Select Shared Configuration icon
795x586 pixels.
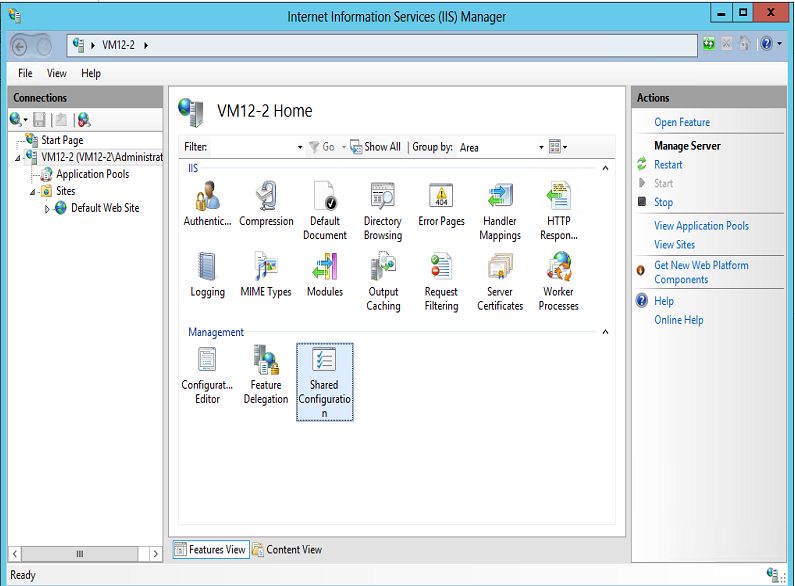pos(324,382)
